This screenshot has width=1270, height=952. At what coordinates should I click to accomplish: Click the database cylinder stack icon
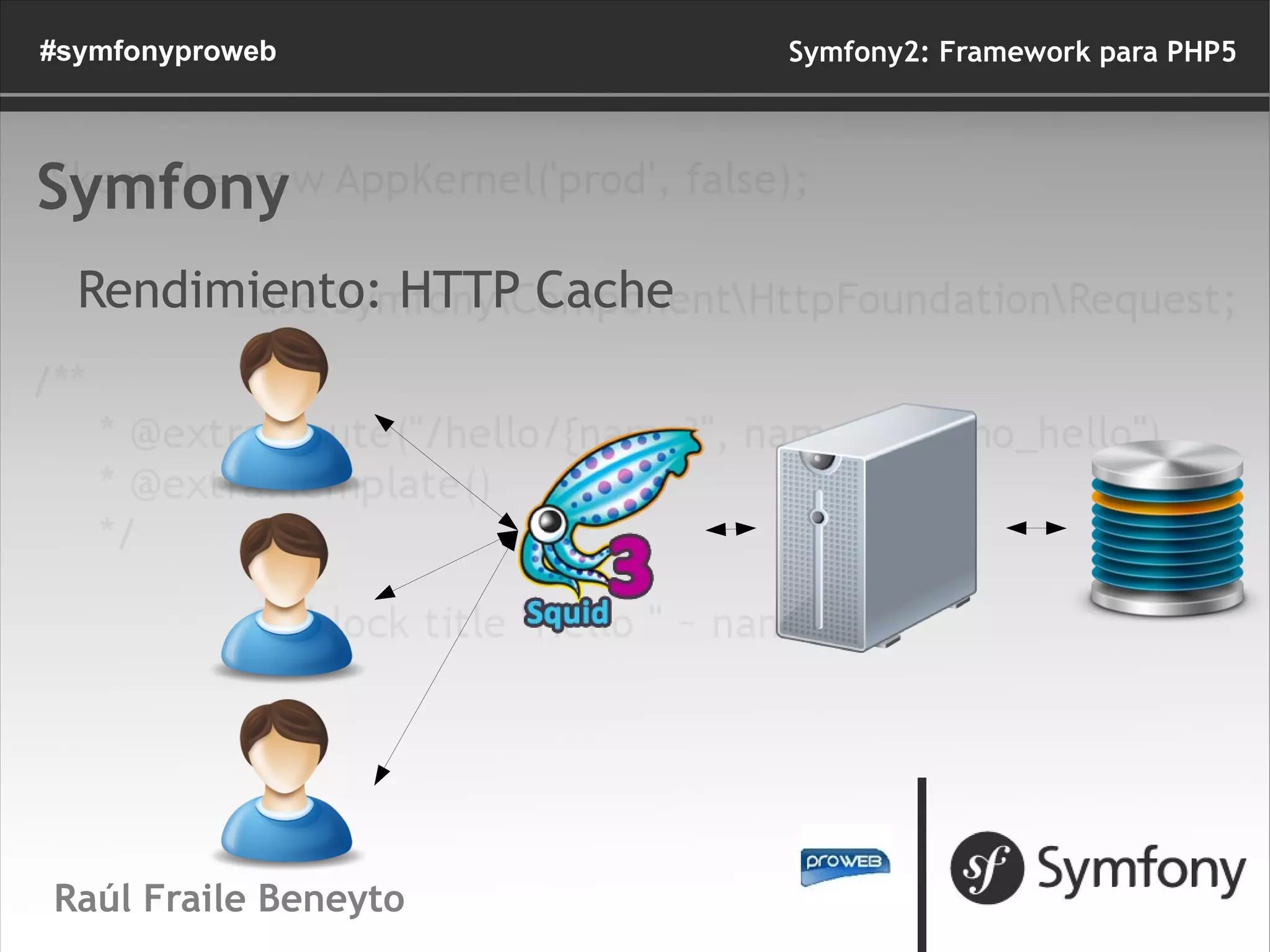pyautogui.click(x=1166, y=528)
